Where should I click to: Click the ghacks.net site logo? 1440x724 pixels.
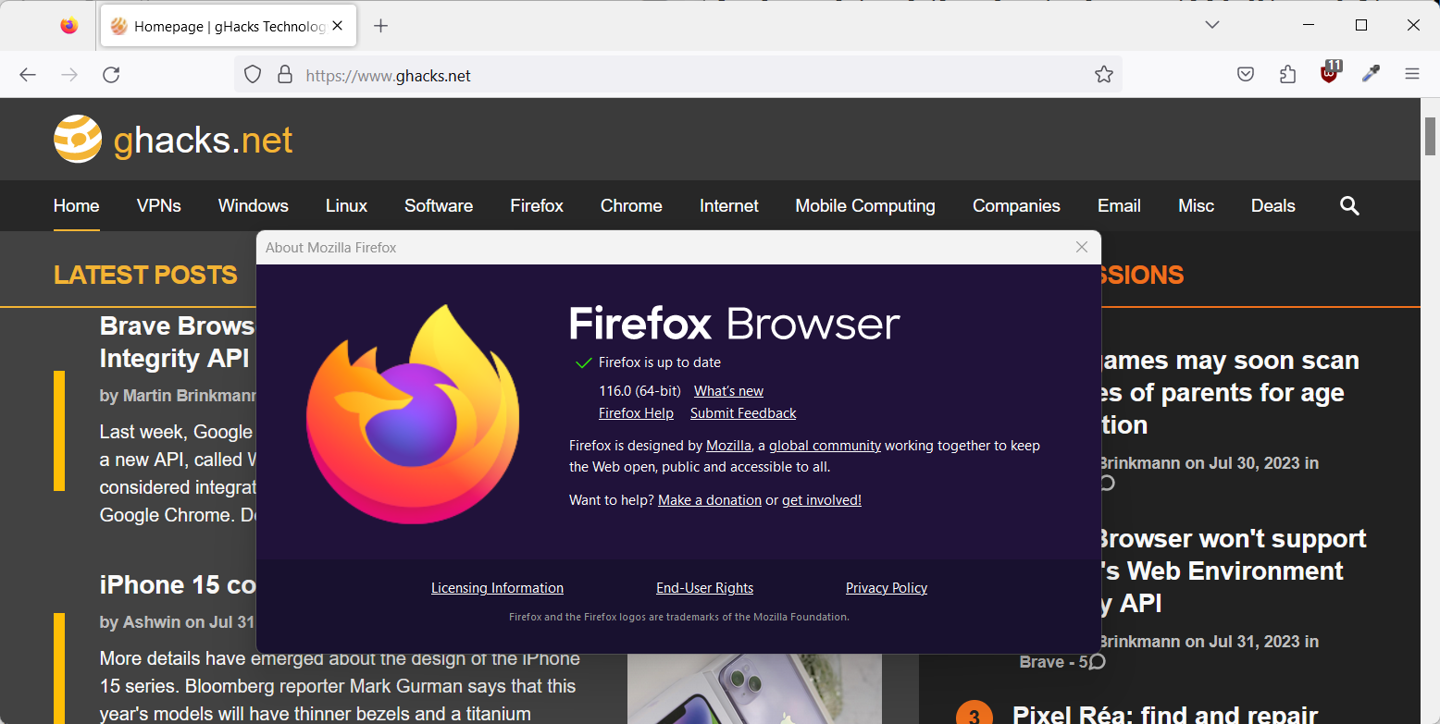tap(173, 140)
